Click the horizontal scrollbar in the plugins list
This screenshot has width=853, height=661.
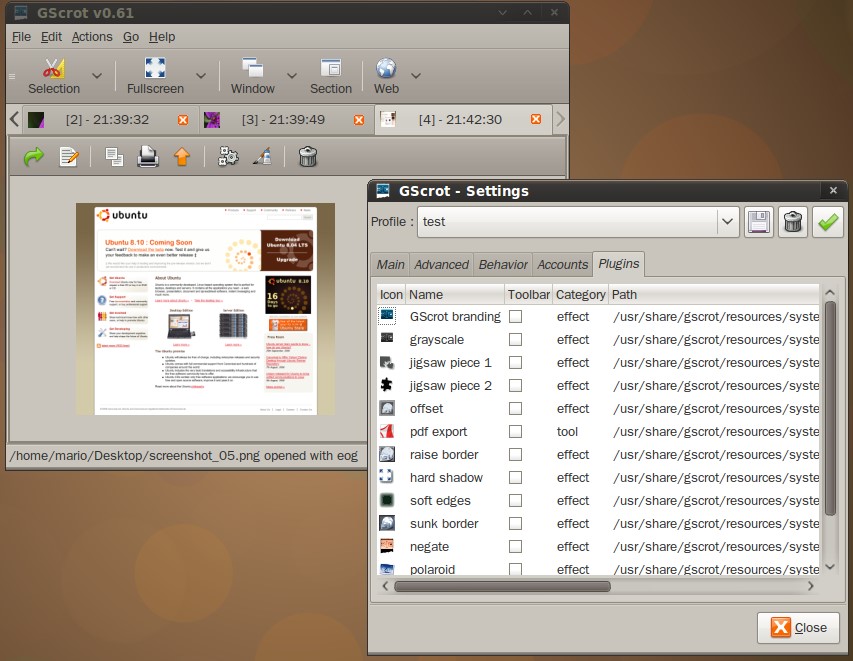point(502,587)
